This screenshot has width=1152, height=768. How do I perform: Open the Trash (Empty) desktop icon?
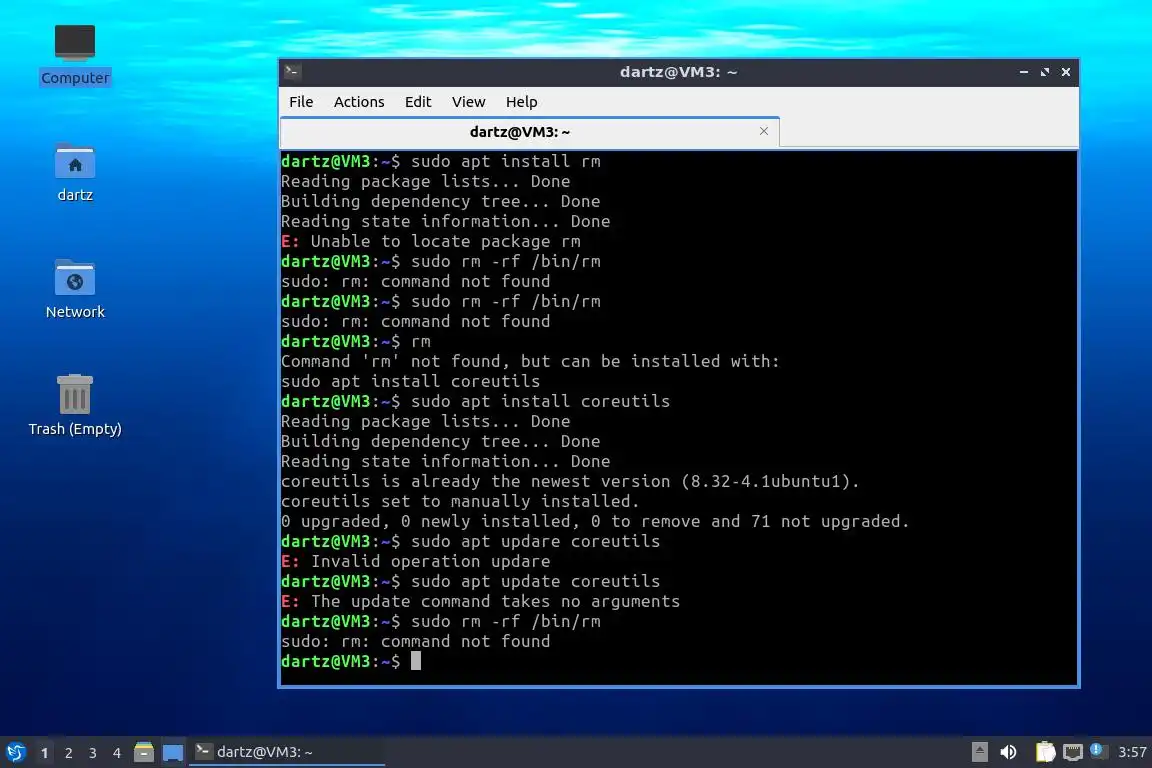[x=75, y=405]
